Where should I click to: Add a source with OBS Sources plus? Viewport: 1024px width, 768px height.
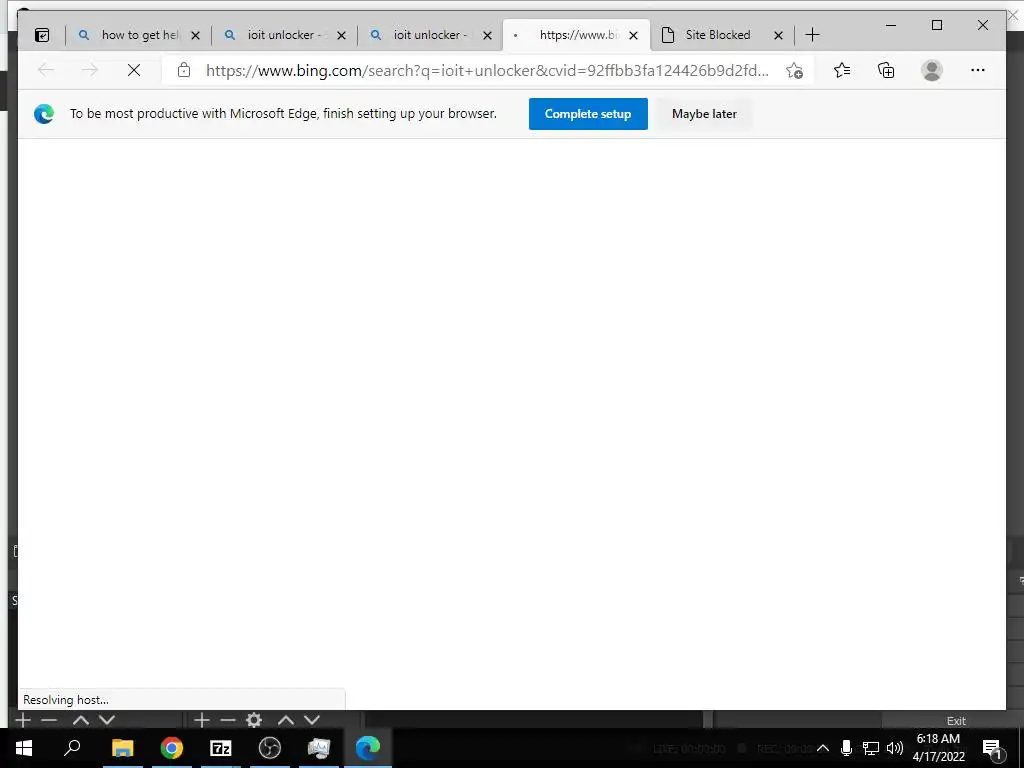[x=202, y=720]
